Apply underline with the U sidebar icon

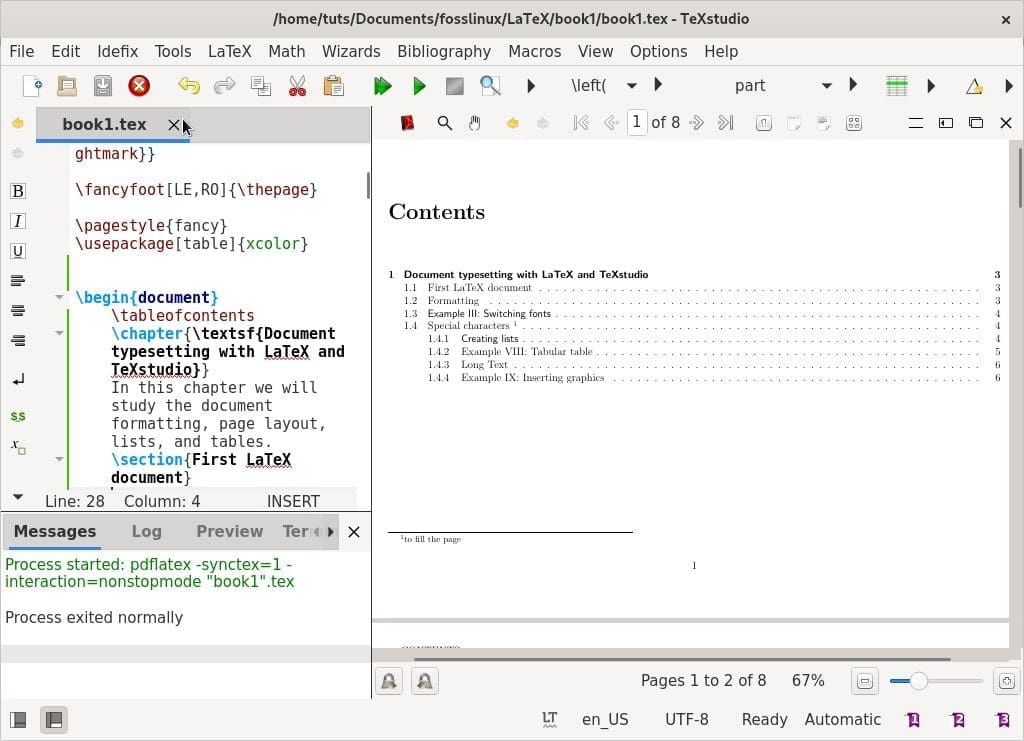[x=18, y=251]
